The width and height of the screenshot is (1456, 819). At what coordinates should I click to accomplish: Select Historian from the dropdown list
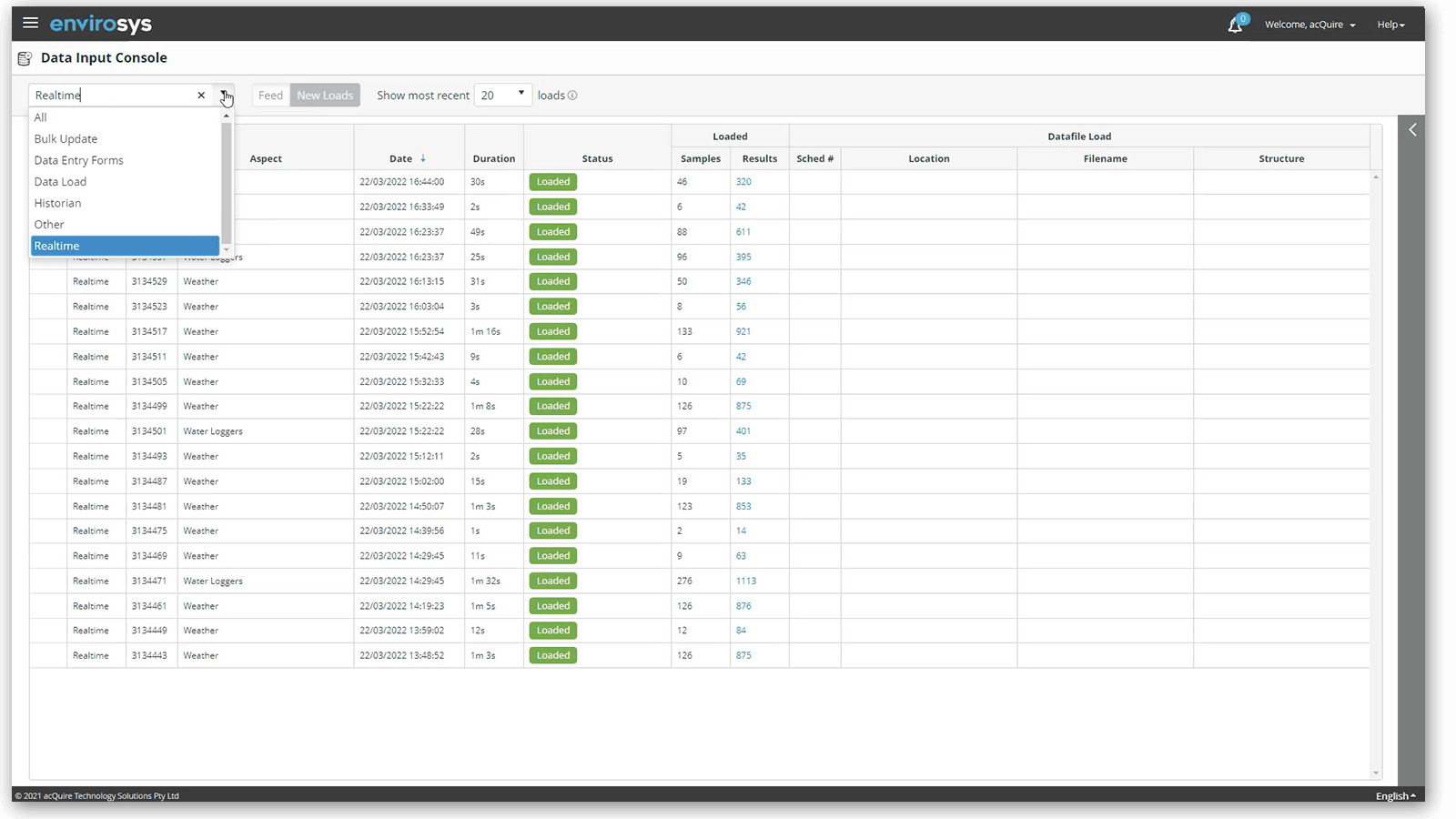pyautogui.click(x=57, y=203)
